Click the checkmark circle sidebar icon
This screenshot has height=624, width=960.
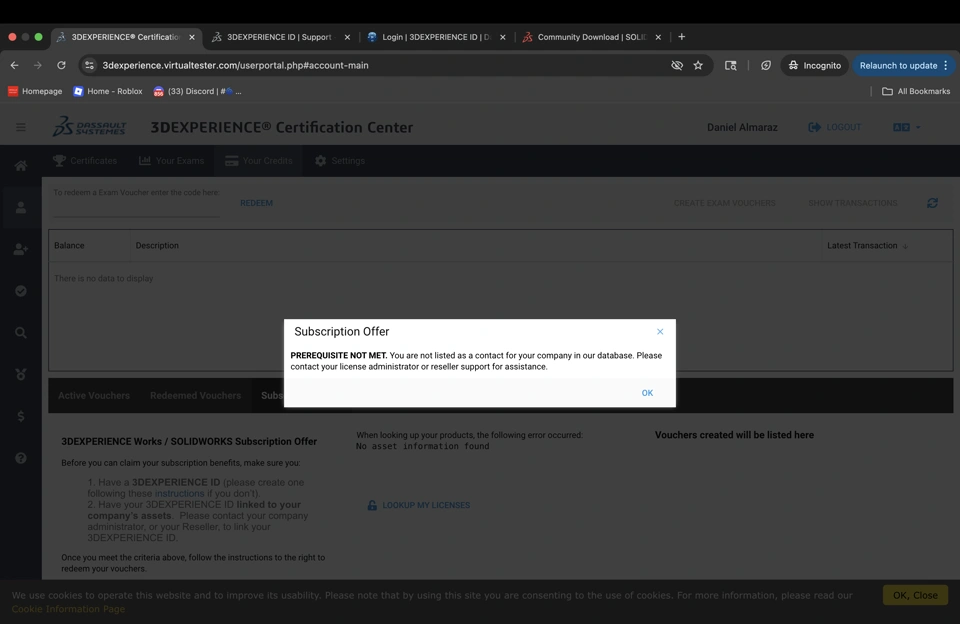pyautogui.click(x=21, y=291)
